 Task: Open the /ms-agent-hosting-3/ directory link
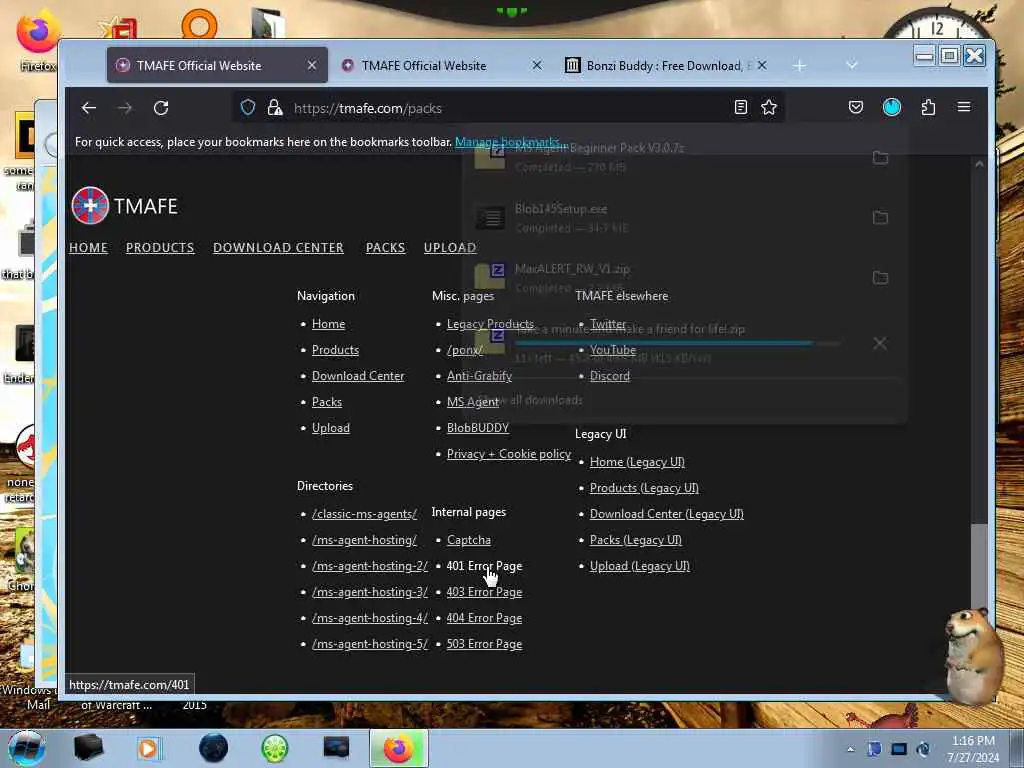pyautogui.click(x=370, y=592)
